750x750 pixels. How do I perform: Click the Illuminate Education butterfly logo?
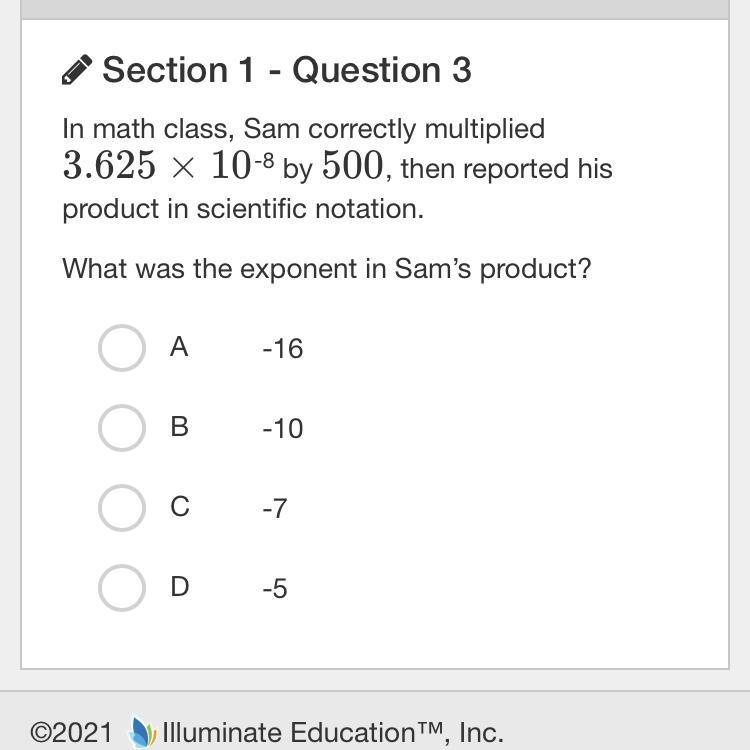click(143, 733)
